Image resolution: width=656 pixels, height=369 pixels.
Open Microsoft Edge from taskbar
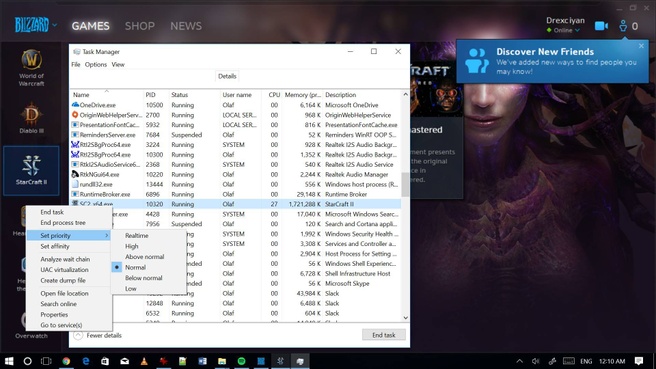click(x=86, y=361)
